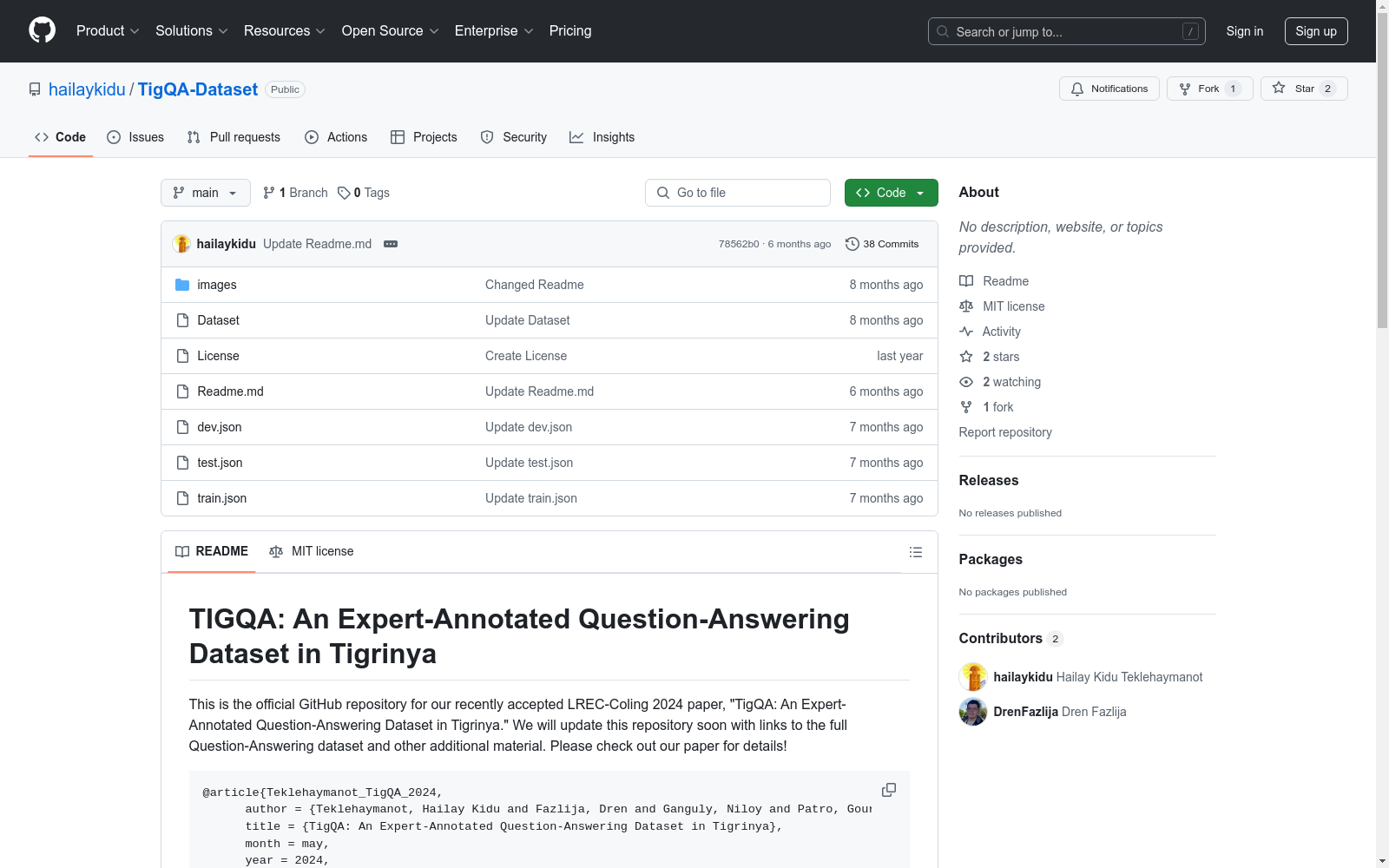Open the hailaykidu owner link

coord(87,89)
